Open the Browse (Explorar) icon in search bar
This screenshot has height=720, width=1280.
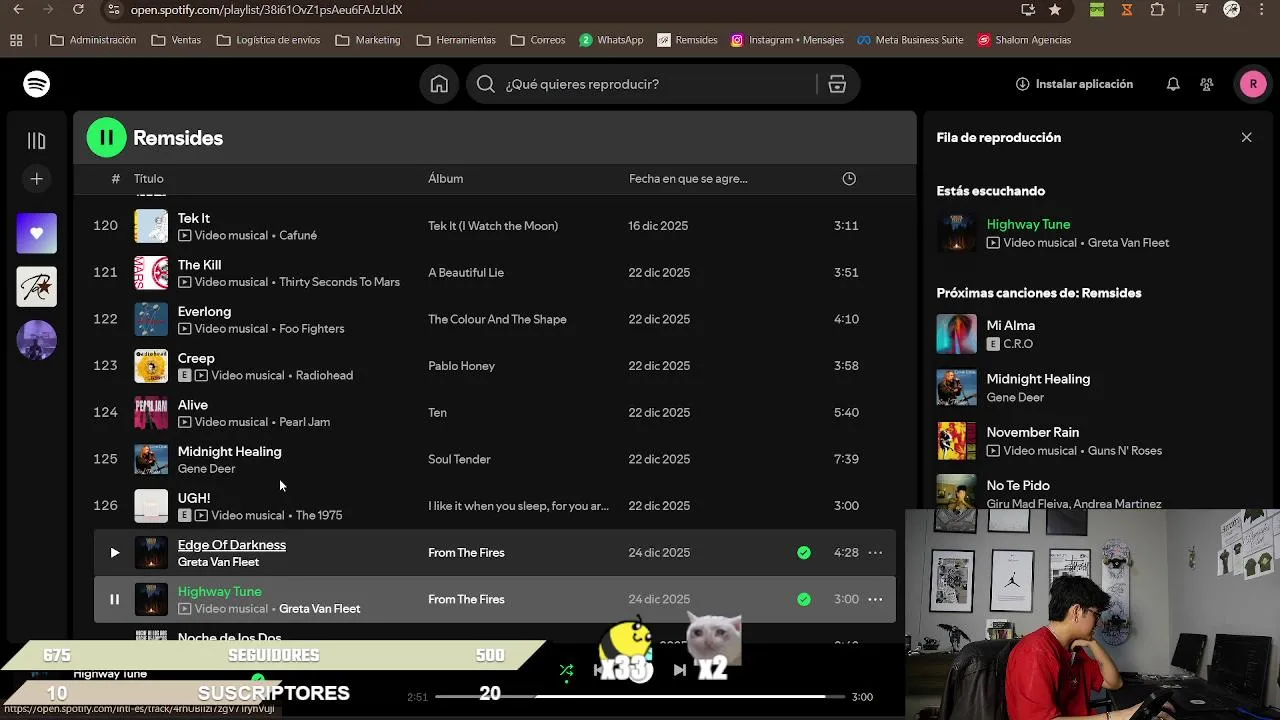point(837,84)
